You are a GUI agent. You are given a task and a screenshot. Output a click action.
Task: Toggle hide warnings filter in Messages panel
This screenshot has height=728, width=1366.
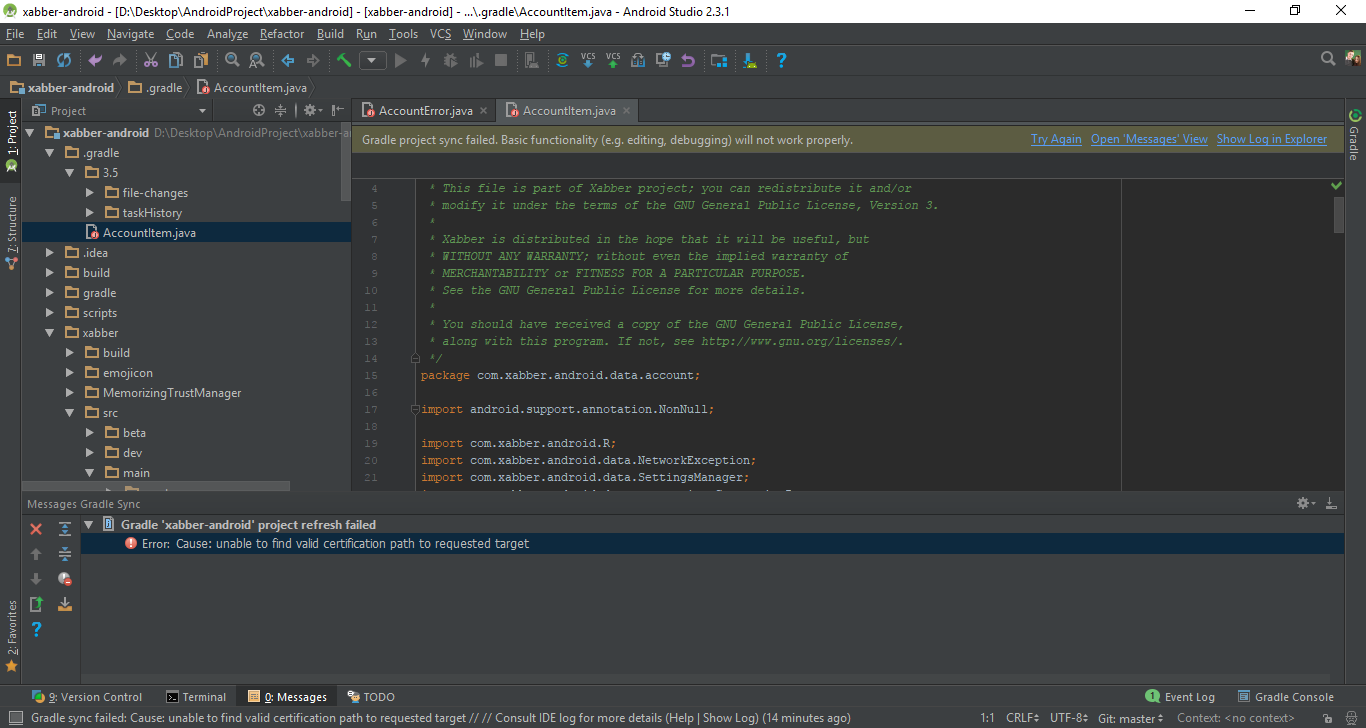click(65, 579)
